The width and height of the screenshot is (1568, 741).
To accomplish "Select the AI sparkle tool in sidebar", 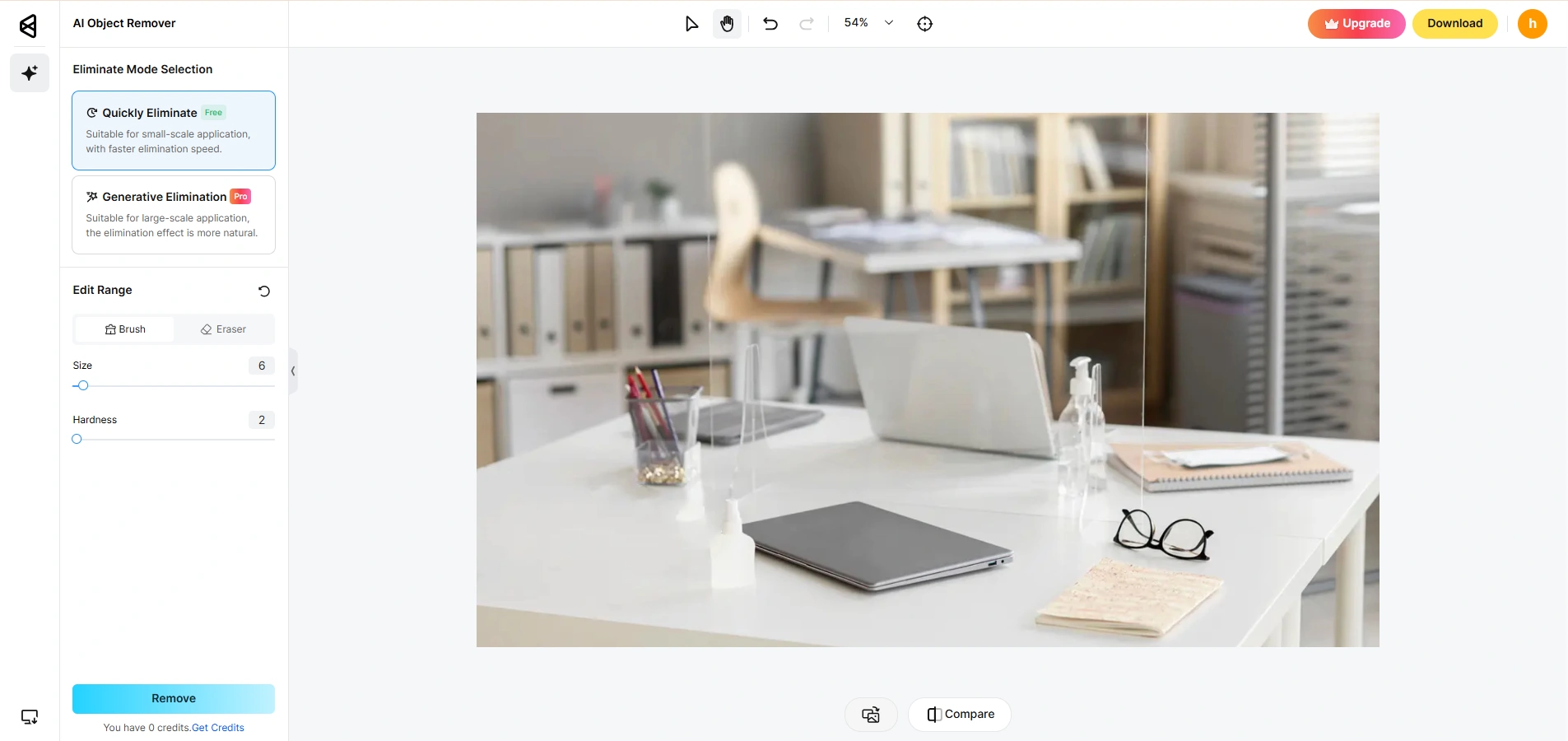I will pos(30,73).
